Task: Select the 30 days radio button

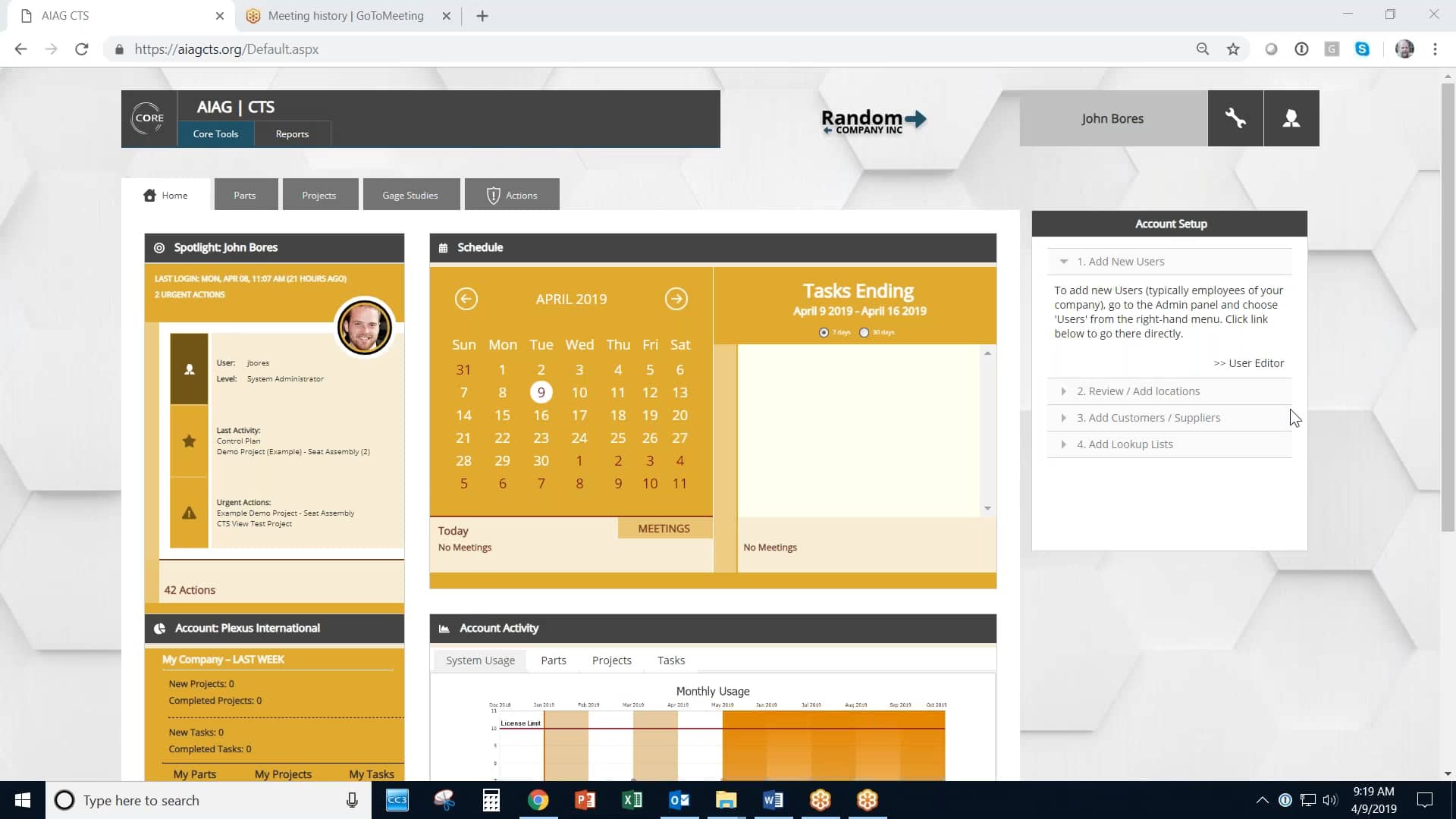Action: point(864,332)
